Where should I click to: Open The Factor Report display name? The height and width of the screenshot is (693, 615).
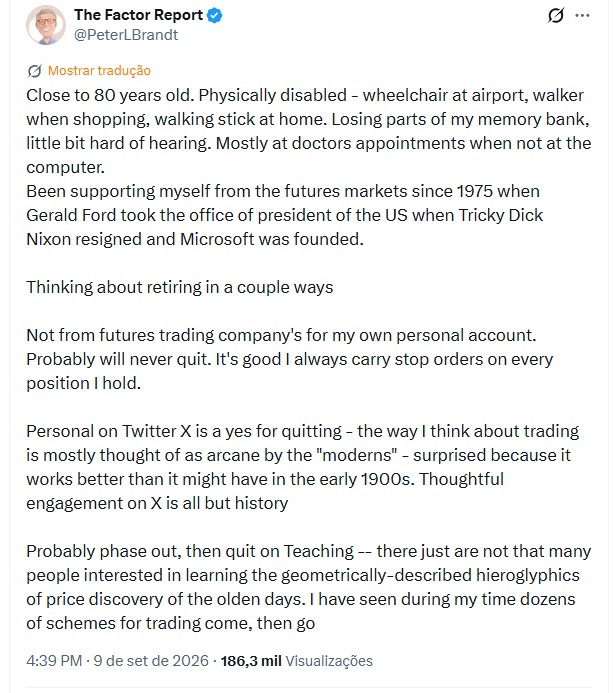pyautogui.click(x=138, y=15)
